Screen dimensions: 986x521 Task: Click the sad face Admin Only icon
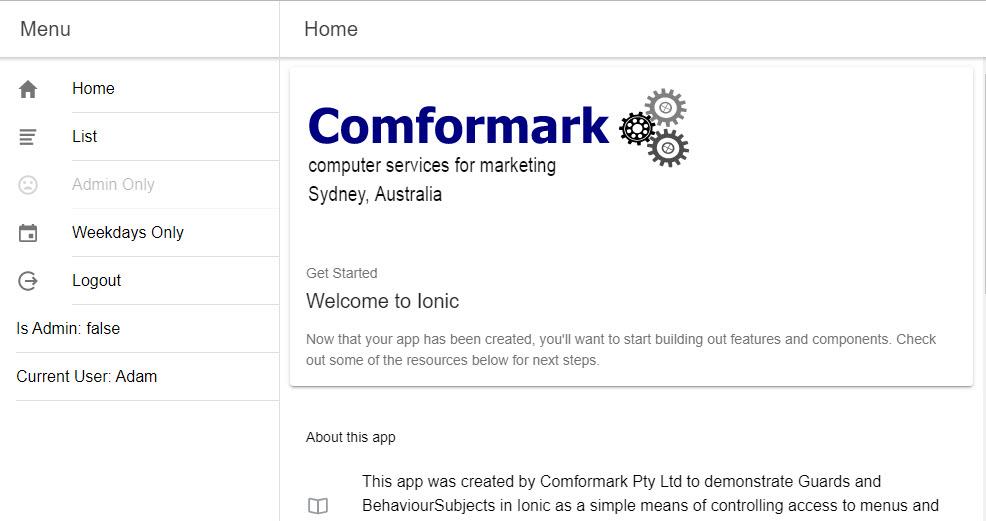click(x=28, y=185)
